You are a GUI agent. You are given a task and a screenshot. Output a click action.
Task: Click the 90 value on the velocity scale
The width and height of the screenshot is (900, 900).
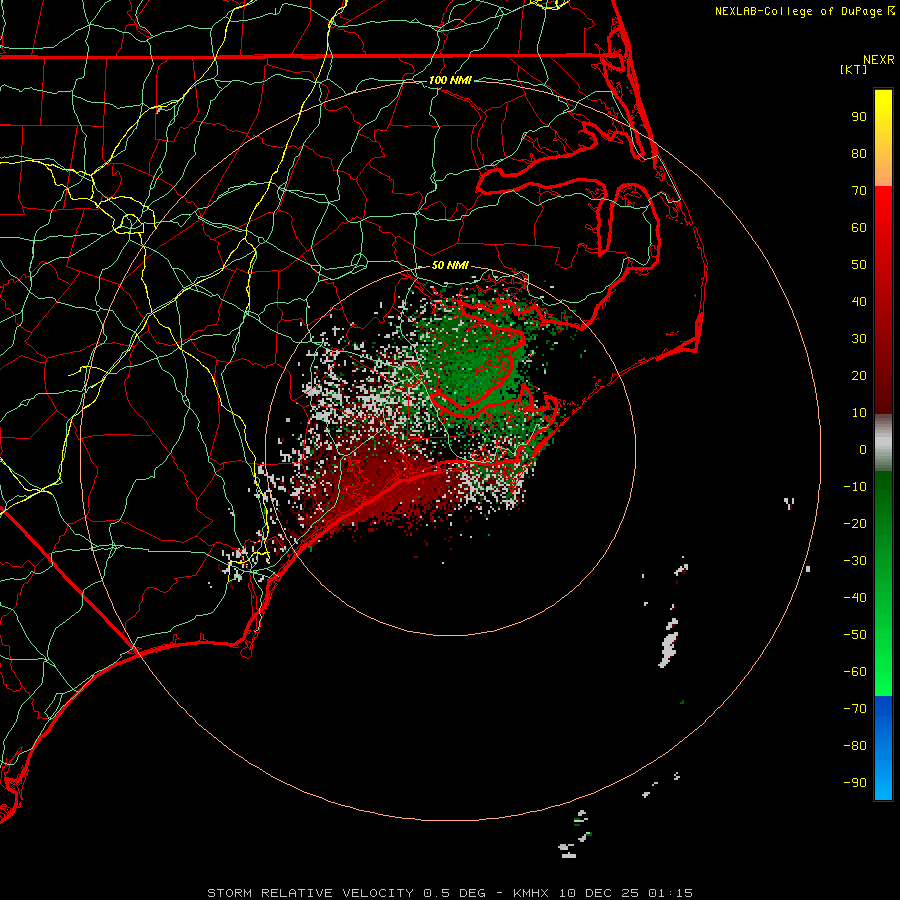(859, 117)
